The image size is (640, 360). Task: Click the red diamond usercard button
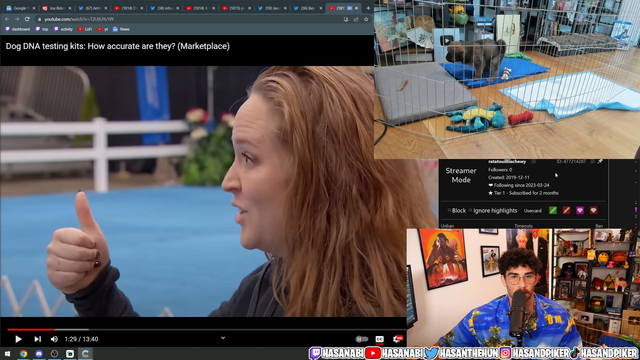click(x=593, y=210)
